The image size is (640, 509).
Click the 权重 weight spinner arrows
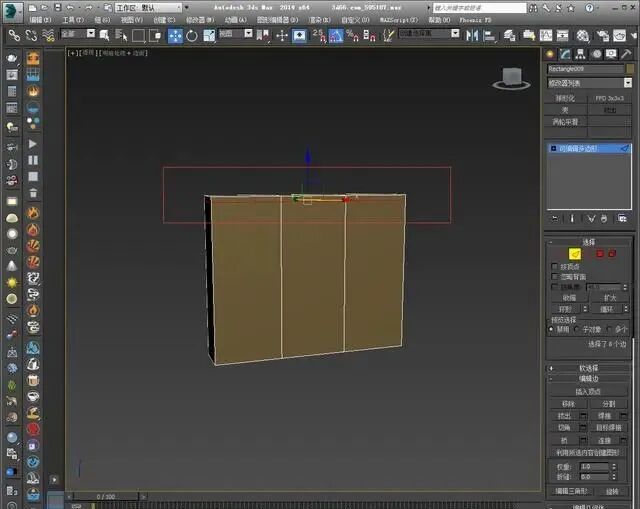[x=614, y=466]
